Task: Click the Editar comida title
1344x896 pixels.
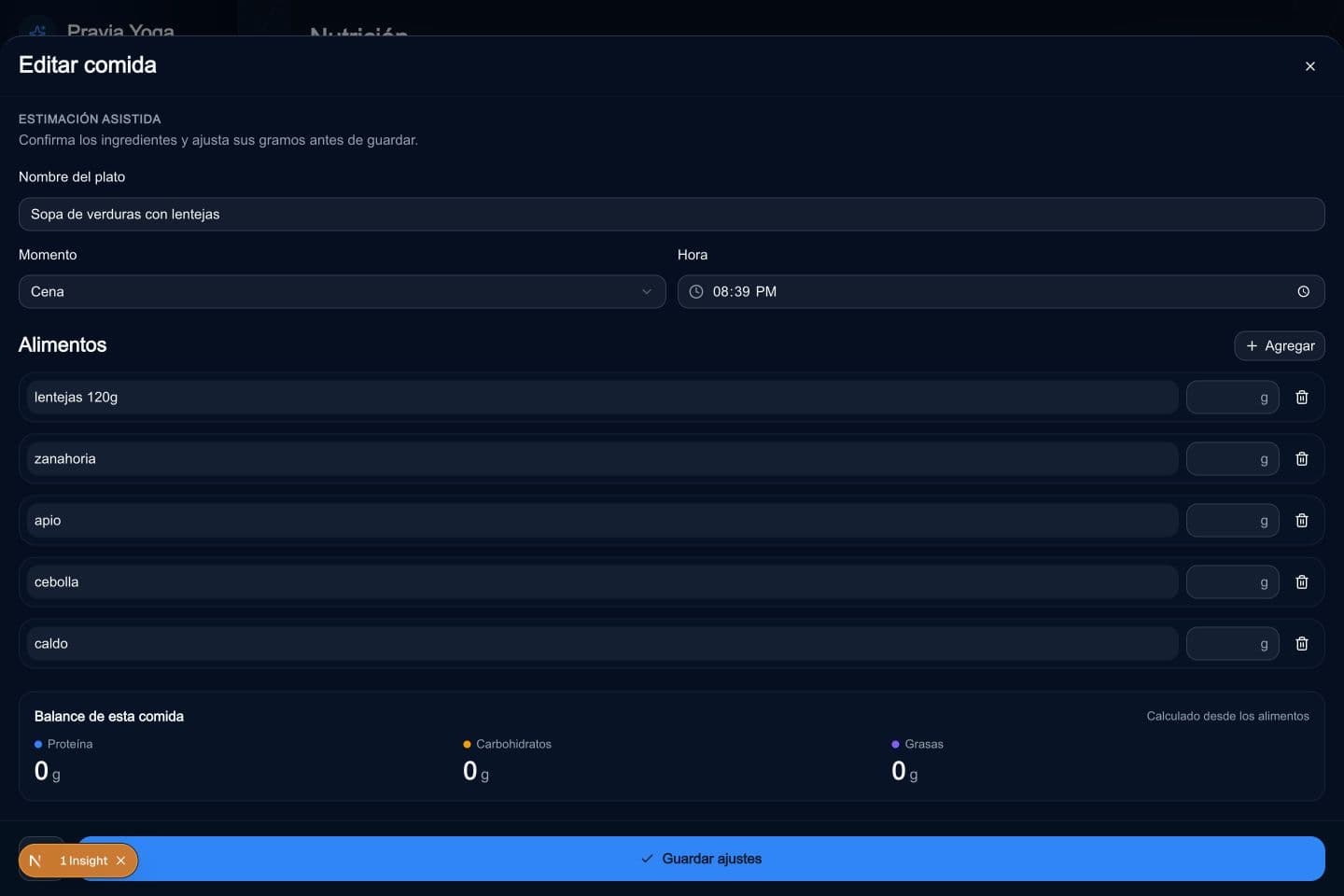Action: [88, 65]
